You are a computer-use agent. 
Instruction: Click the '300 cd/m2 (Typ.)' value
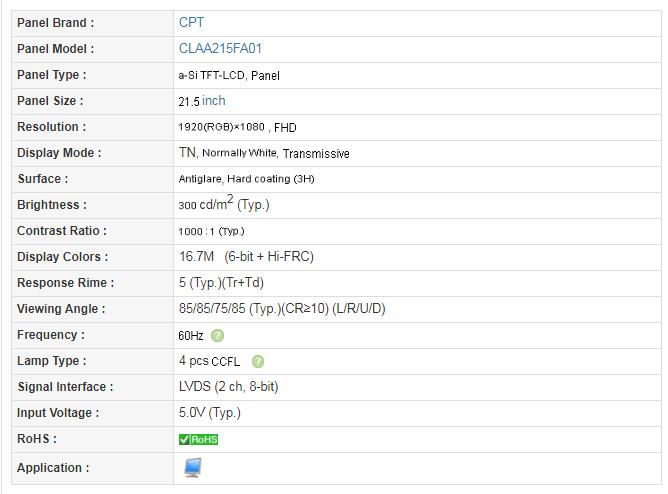pos(224,203)
